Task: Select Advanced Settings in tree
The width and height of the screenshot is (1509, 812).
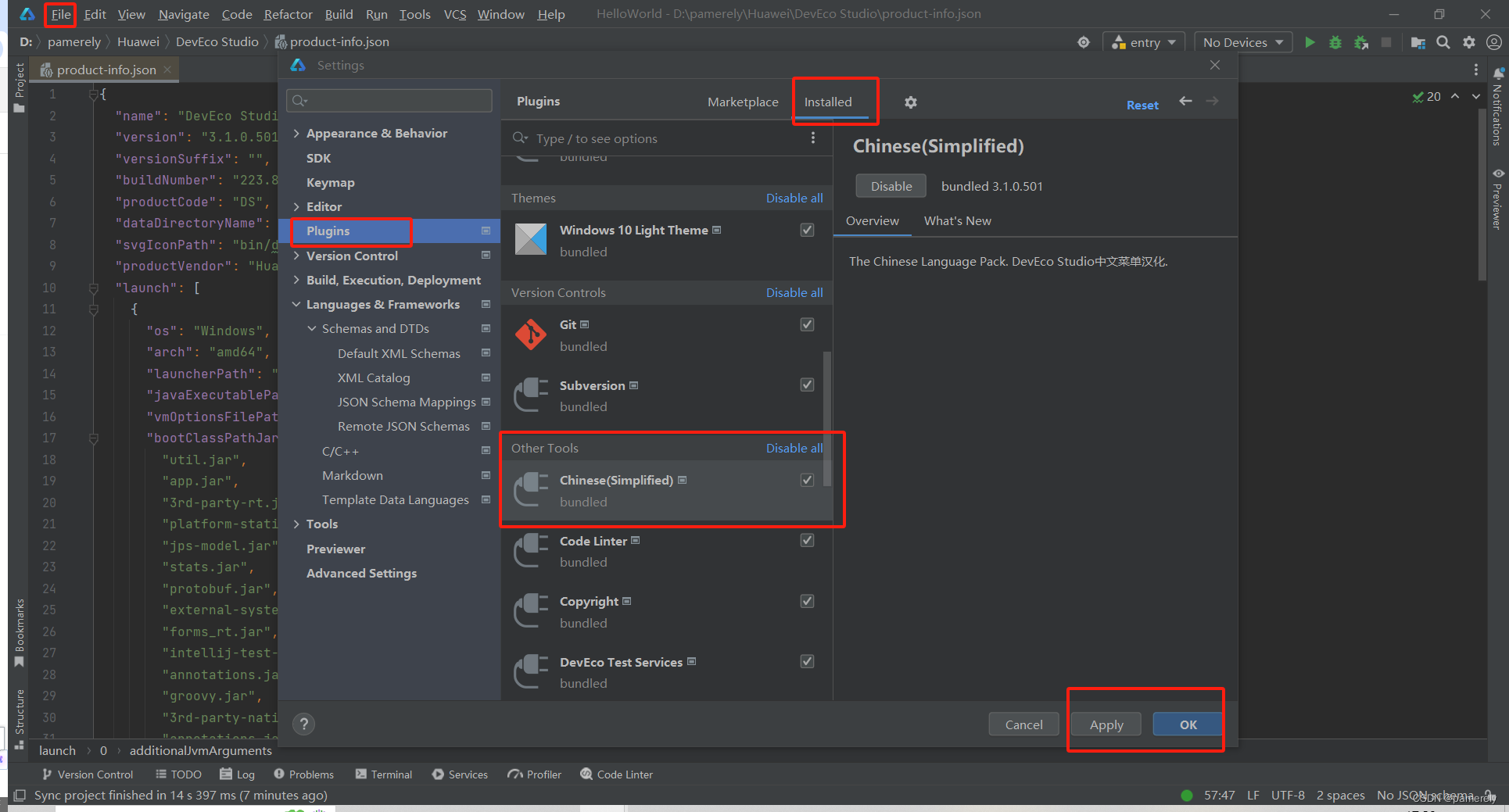Action: point(361,573)
